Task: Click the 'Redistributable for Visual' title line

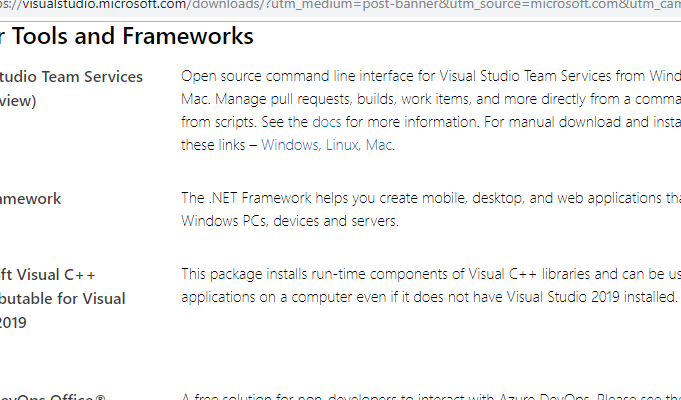Action: click(x=63, y=299)
